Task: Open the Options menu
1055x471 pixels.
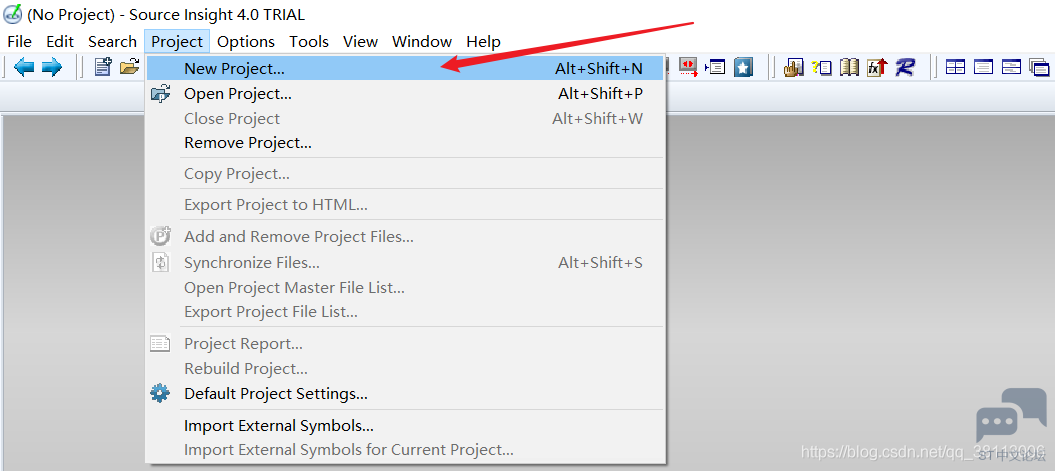Action: [x=246, y=41]
